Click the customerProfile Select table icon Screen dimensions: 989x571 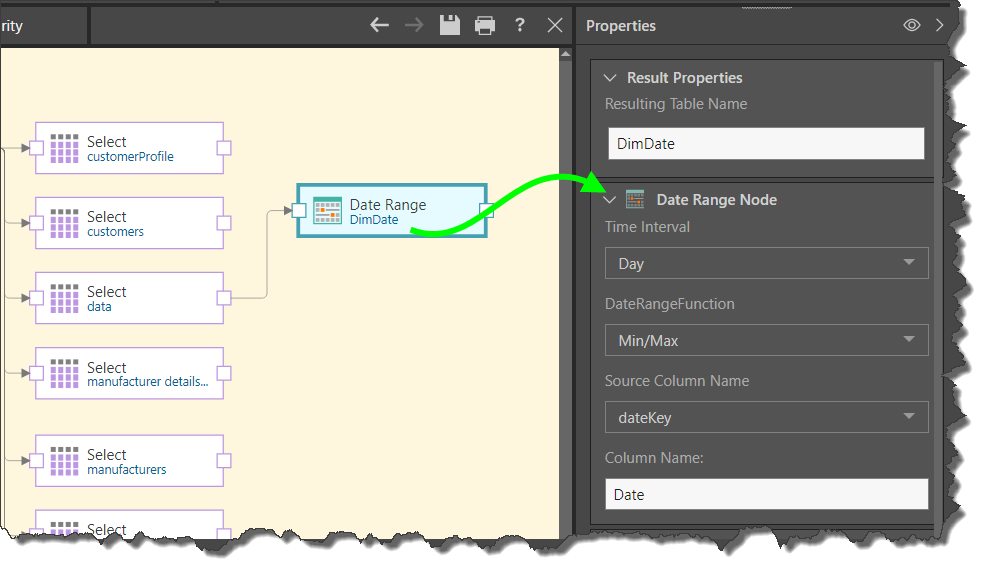point(65,148)
